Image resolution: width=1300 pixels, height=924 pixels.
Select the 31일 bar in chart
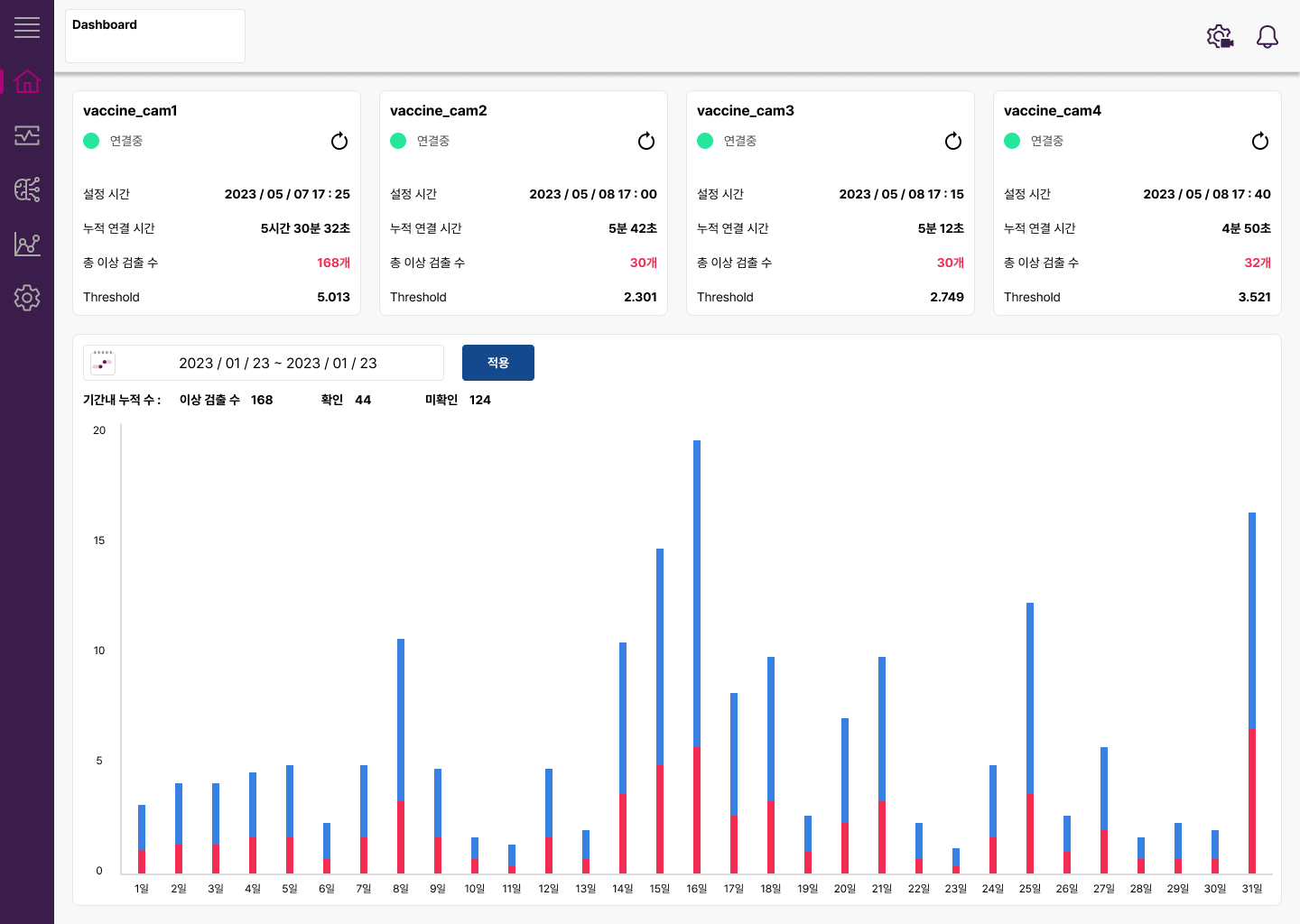pyautogui.click(x=1252, y=693)
